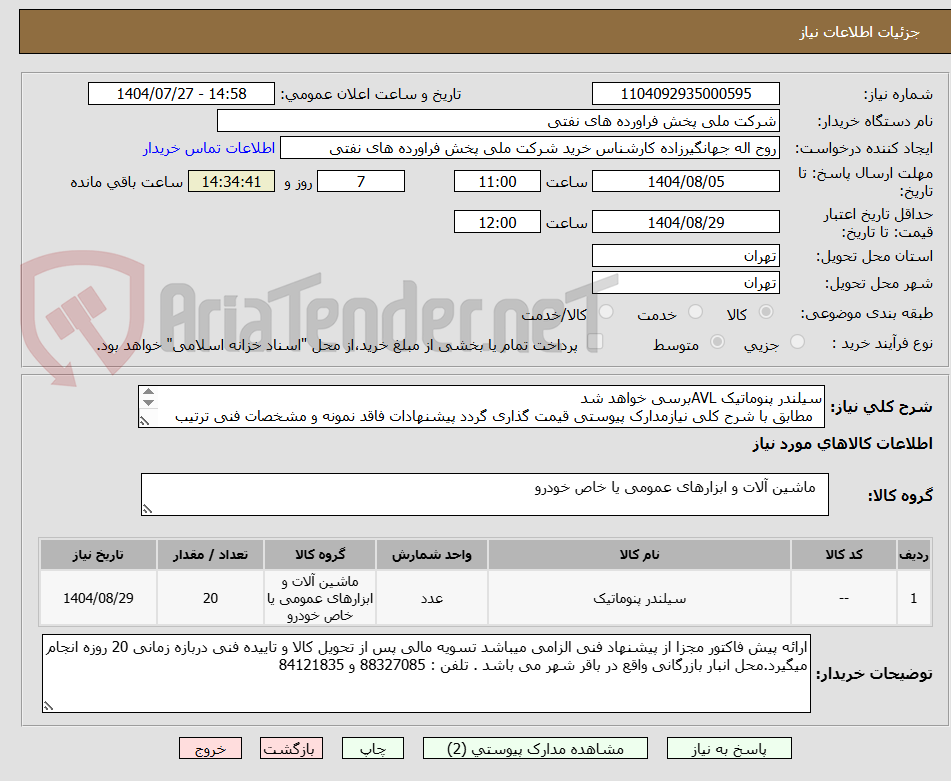Screen dimensions: 951x781
Task: Click the ایجاد کننده درخواست field
Action: tap(530, 149)
